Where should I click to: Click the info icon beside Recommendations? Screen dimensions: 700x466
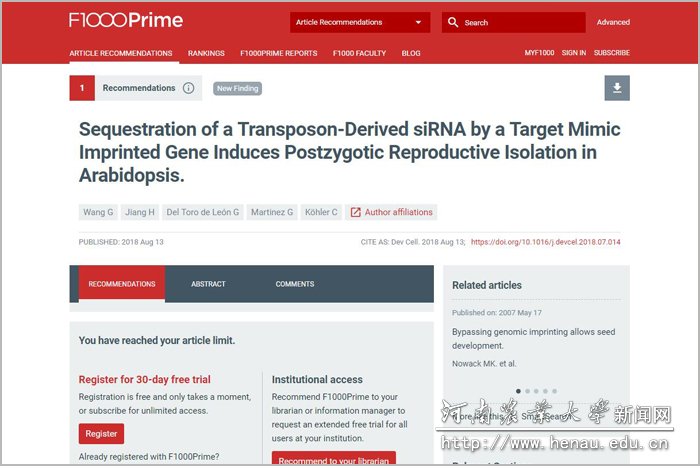(x=188, y=88)
